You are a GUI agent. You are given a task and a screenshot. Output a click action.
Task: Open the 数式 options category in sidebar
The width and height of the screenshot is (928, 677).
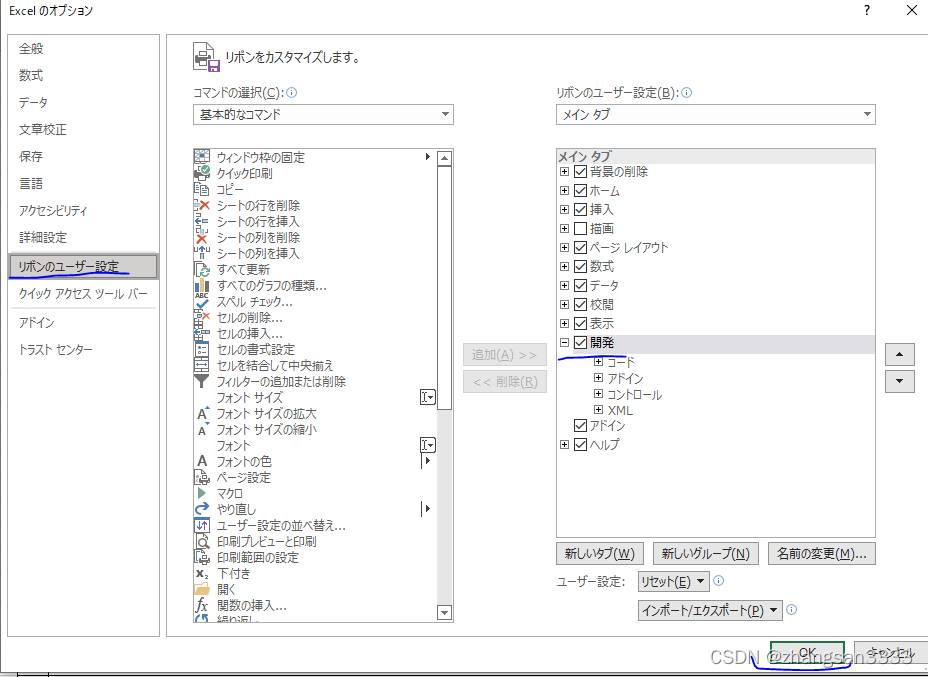[31, 75]
